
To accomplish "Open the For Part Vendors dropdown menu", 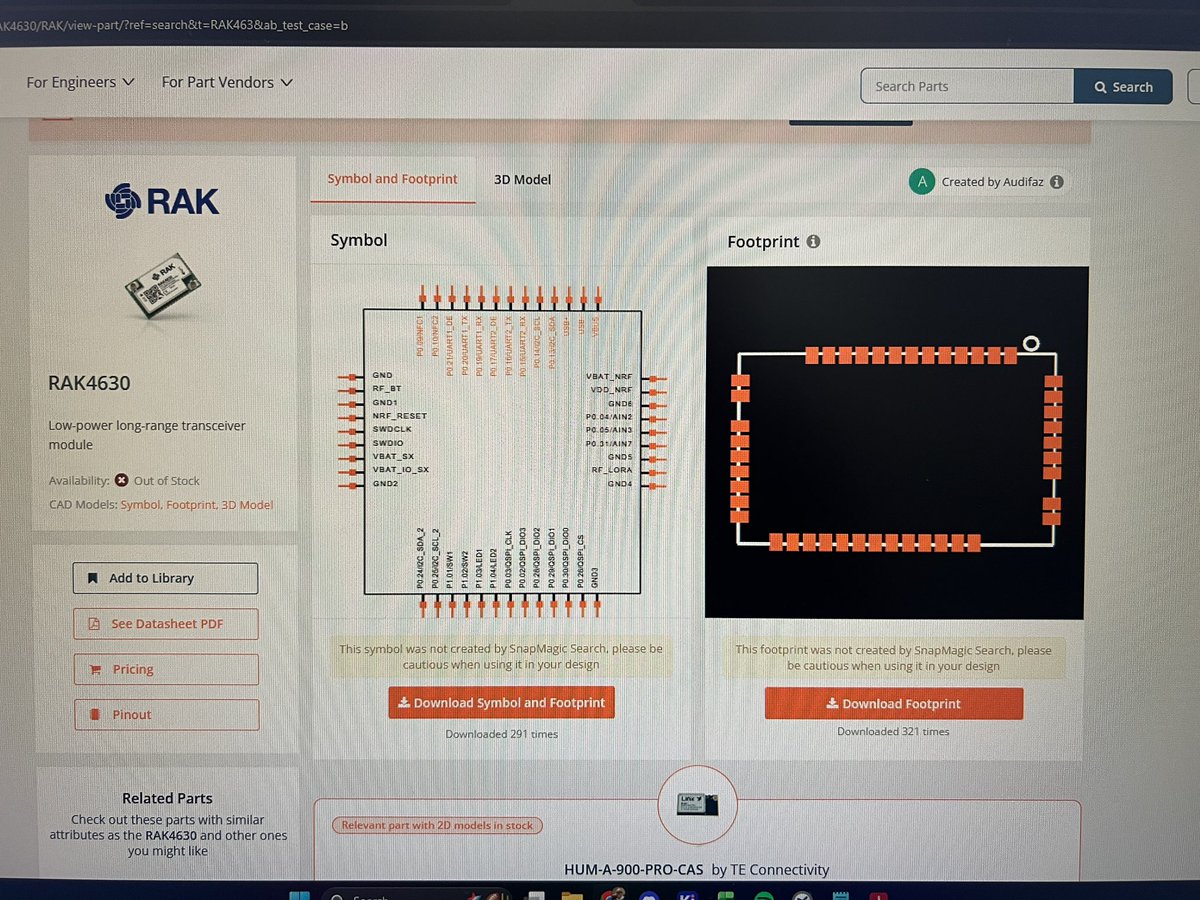I will [227, 82].
